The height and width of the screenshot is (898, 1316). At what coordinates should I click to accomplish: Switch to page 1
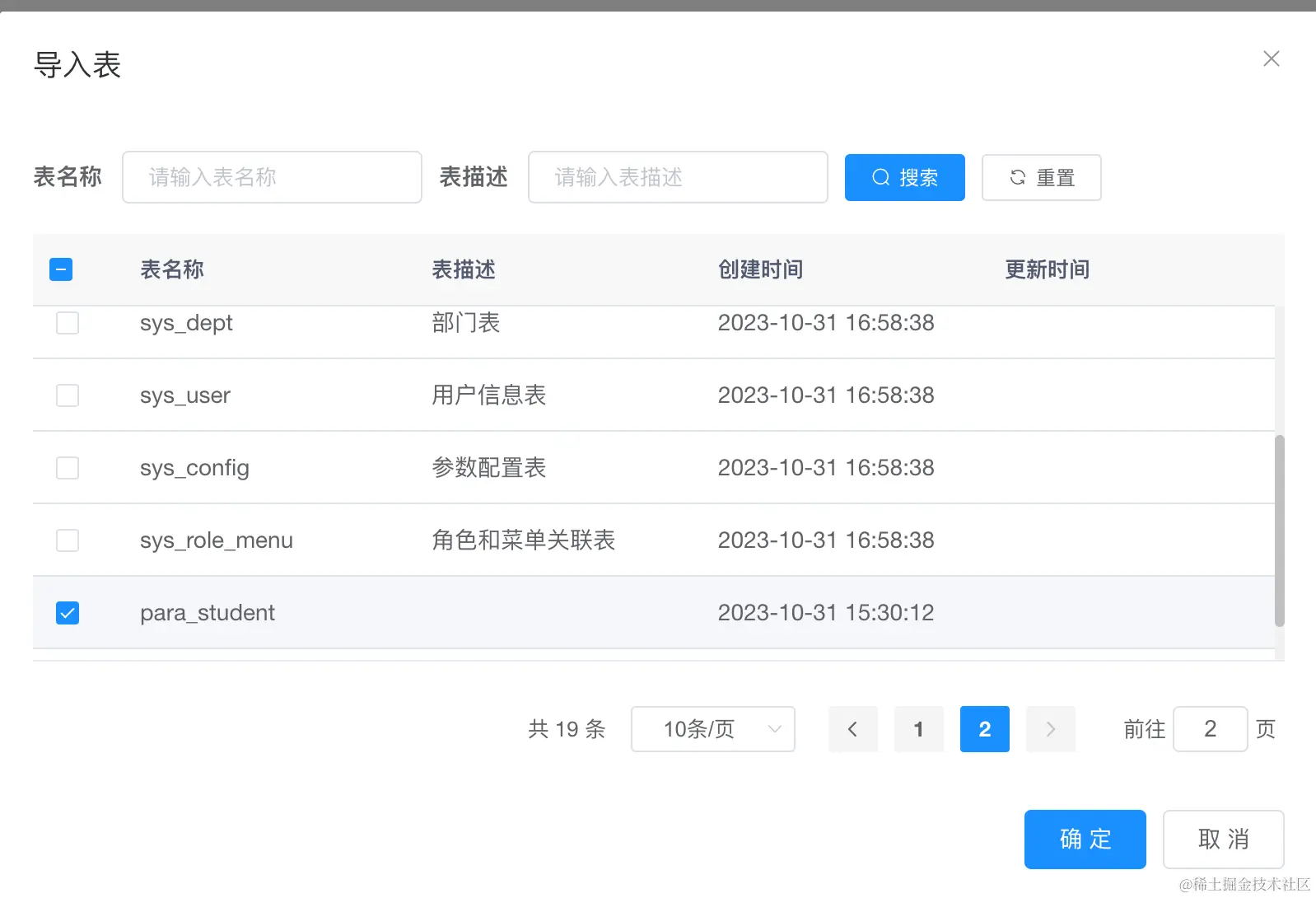click(x=918, y=729)
